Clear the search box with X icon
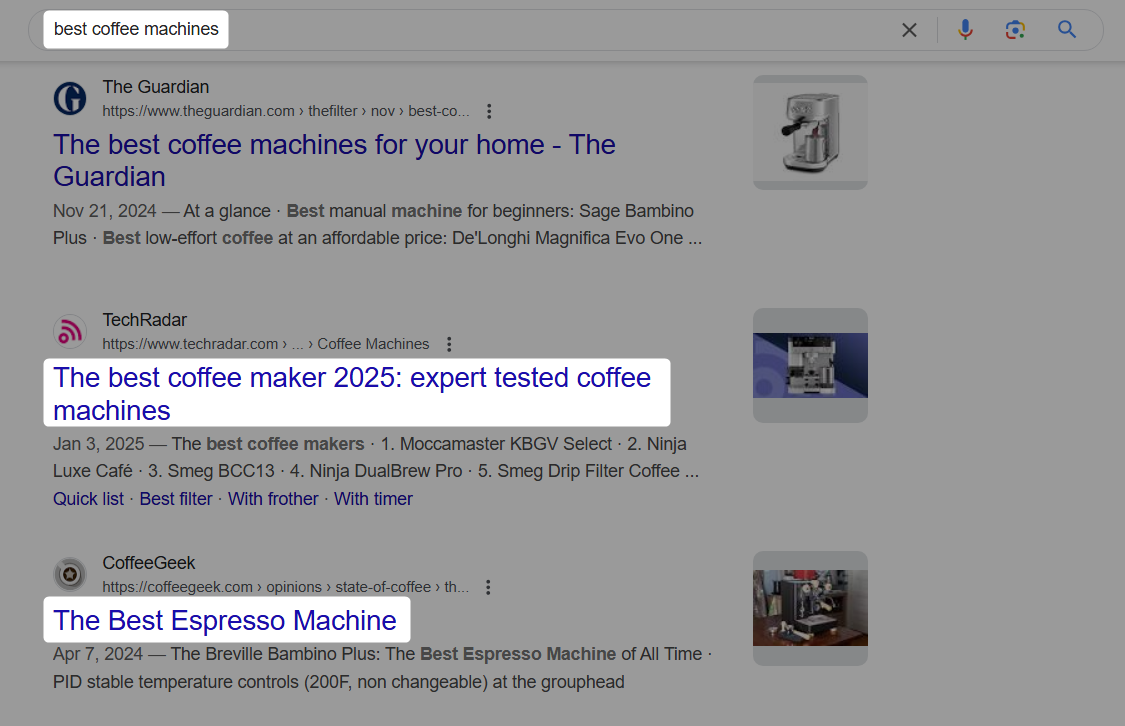Viewport: 1125px width, 726px height. [x=909, y=30]
